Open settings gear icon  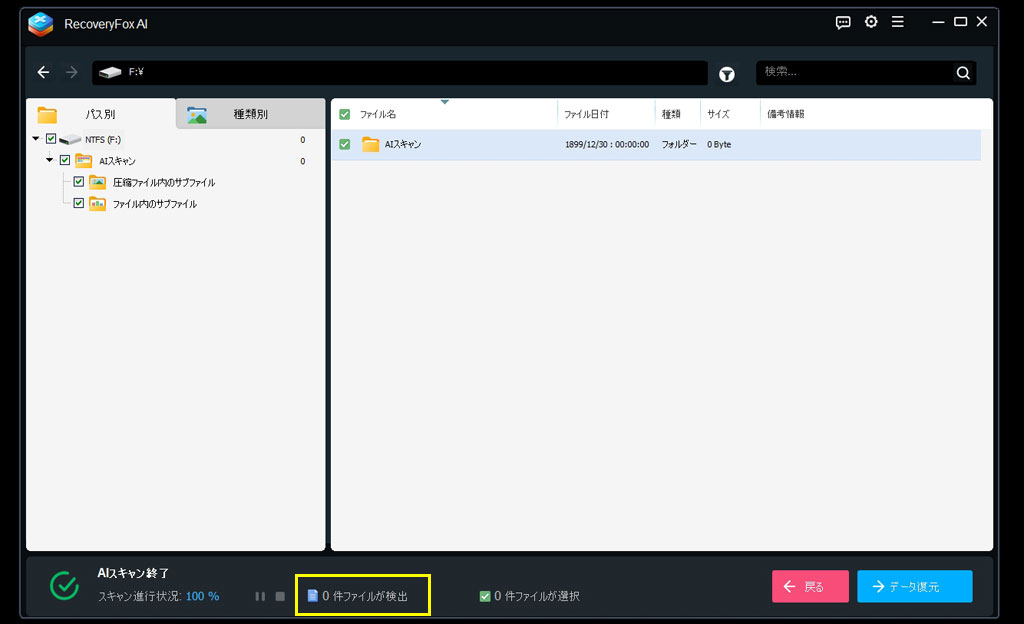(871, 22)
